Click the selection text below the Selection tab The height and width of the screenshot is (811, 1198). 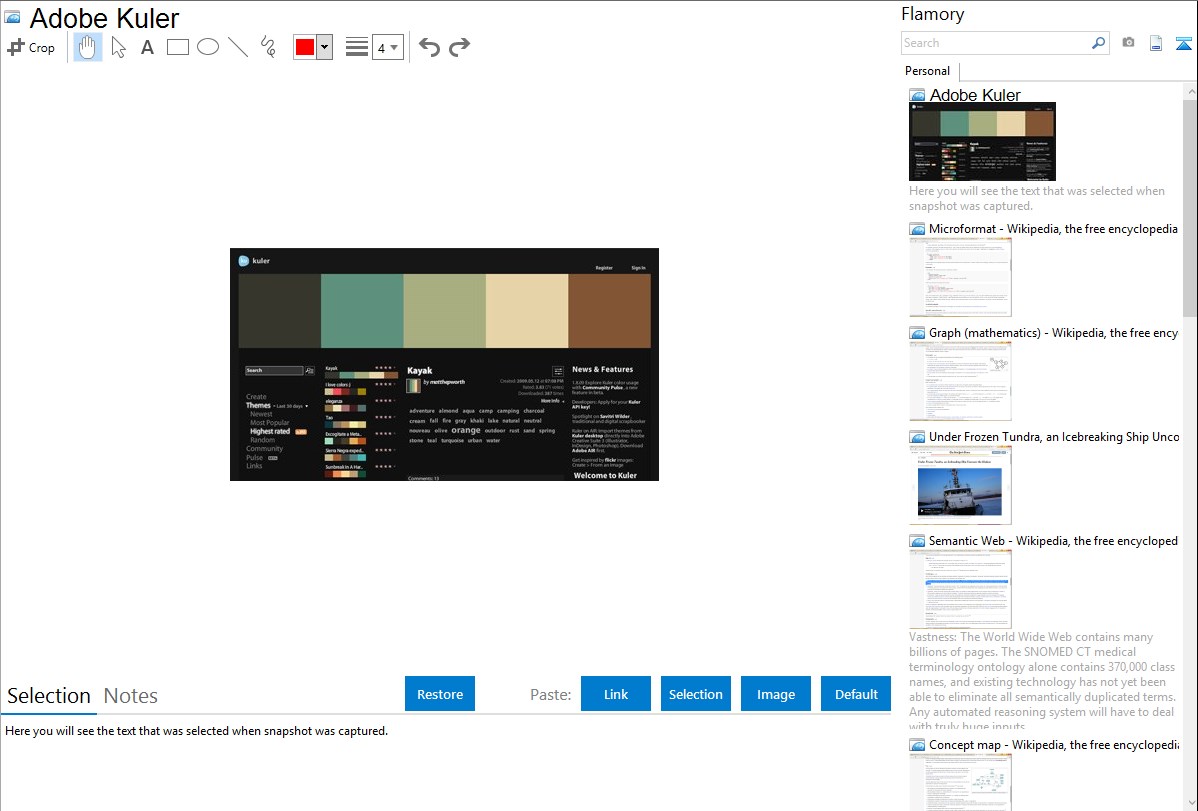[x=196, y=731]
